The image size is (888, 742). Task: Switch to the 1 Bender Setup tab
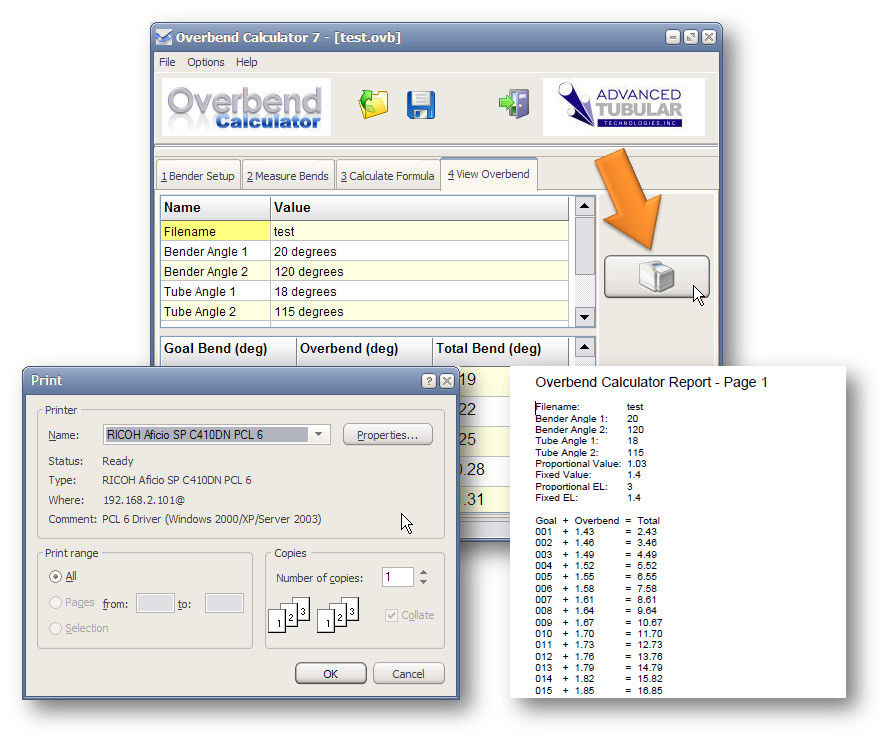pyautogui.click(x=198, y=176)
